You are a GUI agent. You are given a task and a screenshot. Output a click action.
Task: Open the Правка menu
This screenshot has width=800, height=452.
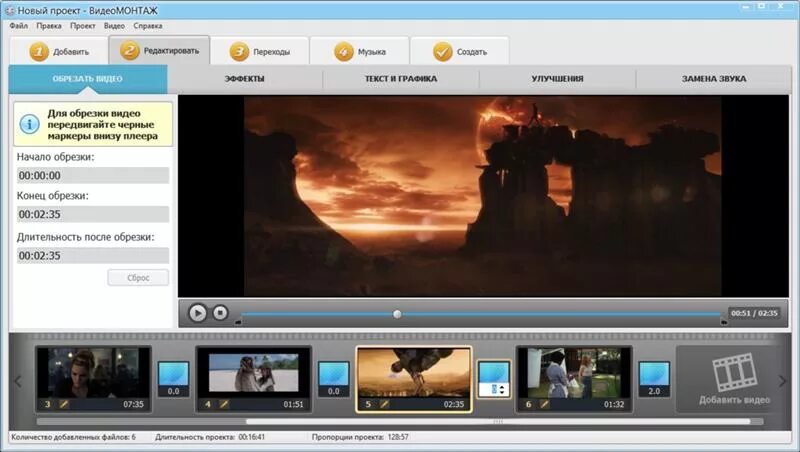pyautogui.click(x=48, y=26)
